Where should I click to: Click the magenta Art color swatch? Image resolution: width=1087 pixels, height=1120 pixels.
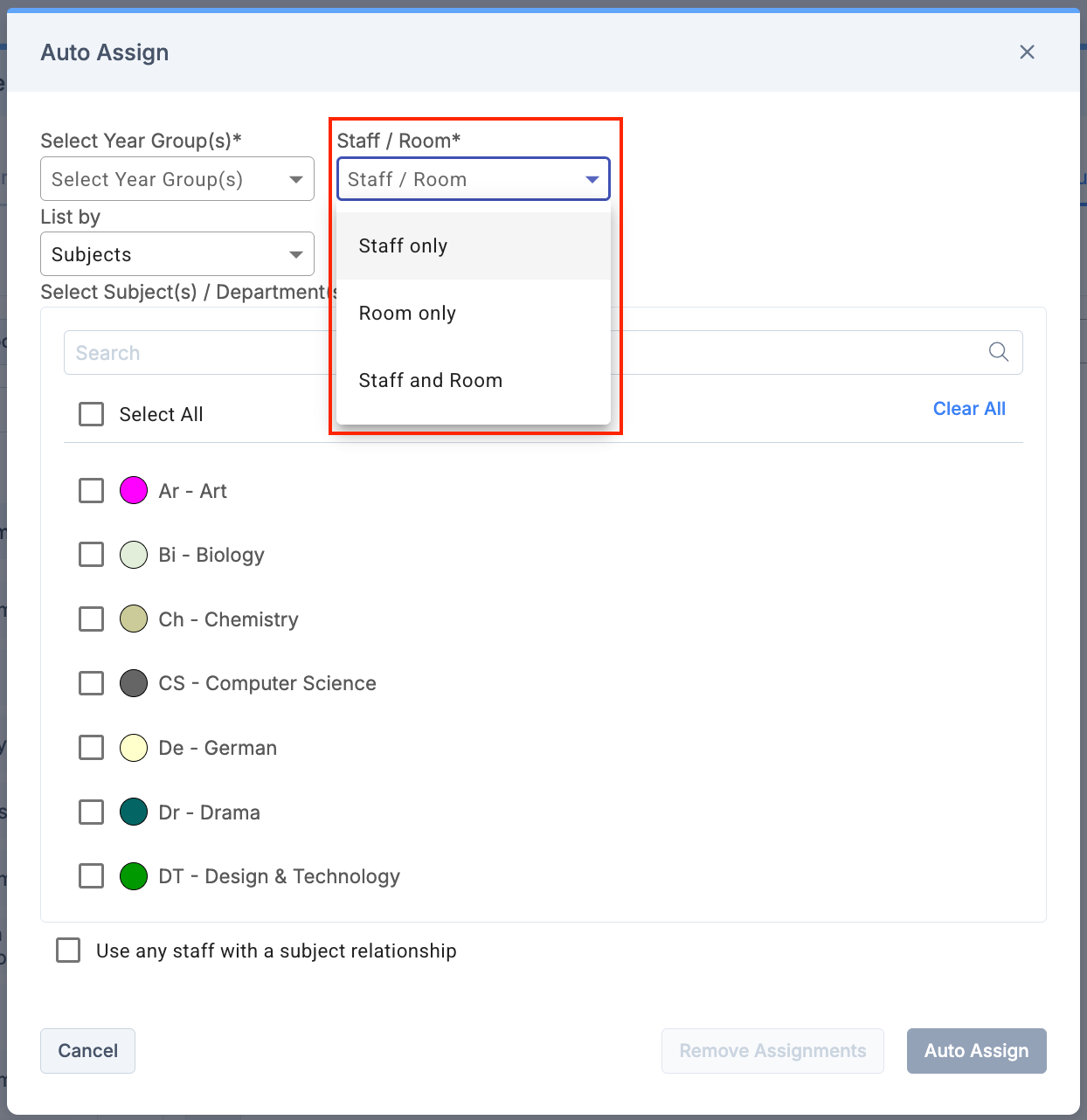coord(134,491)
